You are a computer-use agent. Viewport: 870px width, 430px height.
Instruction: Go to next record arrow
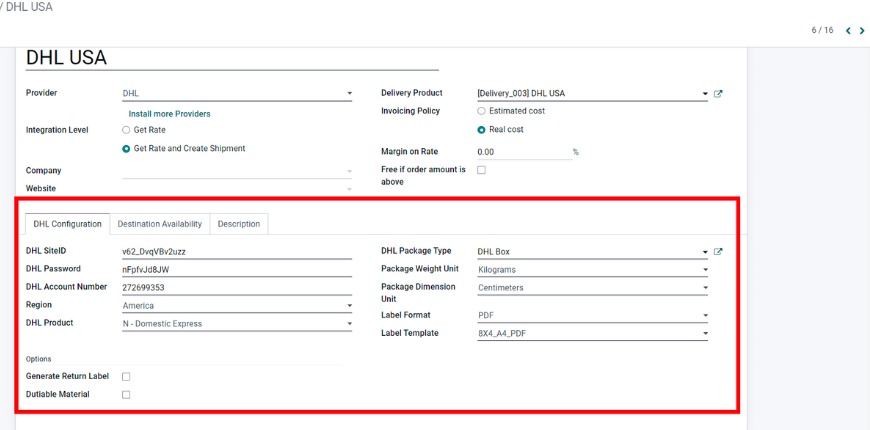click(x=862, y=31)
